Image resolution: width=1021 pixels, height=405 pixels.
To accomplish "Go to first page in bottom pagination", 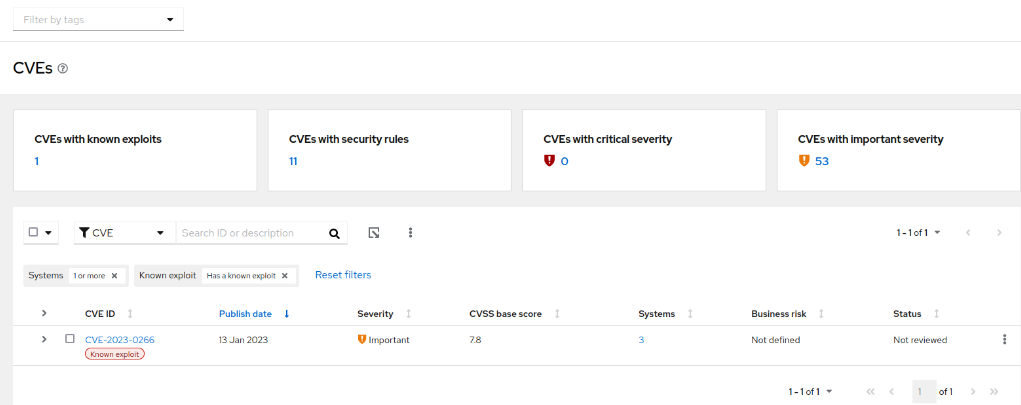I will click(871, 391).
